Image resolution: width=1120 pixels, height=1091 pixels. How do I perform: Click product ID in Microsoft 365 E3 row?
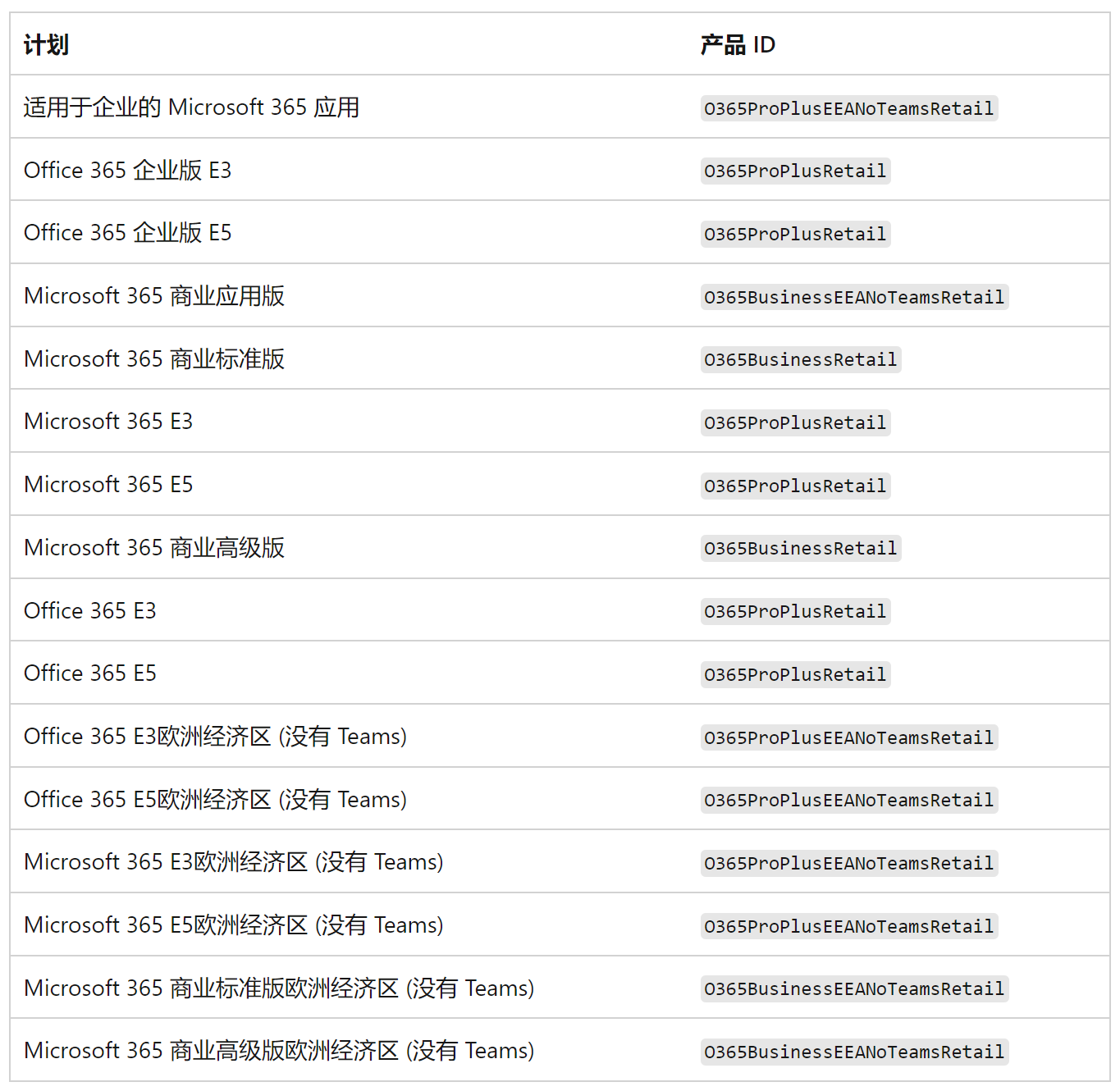(x=795, y=422)
